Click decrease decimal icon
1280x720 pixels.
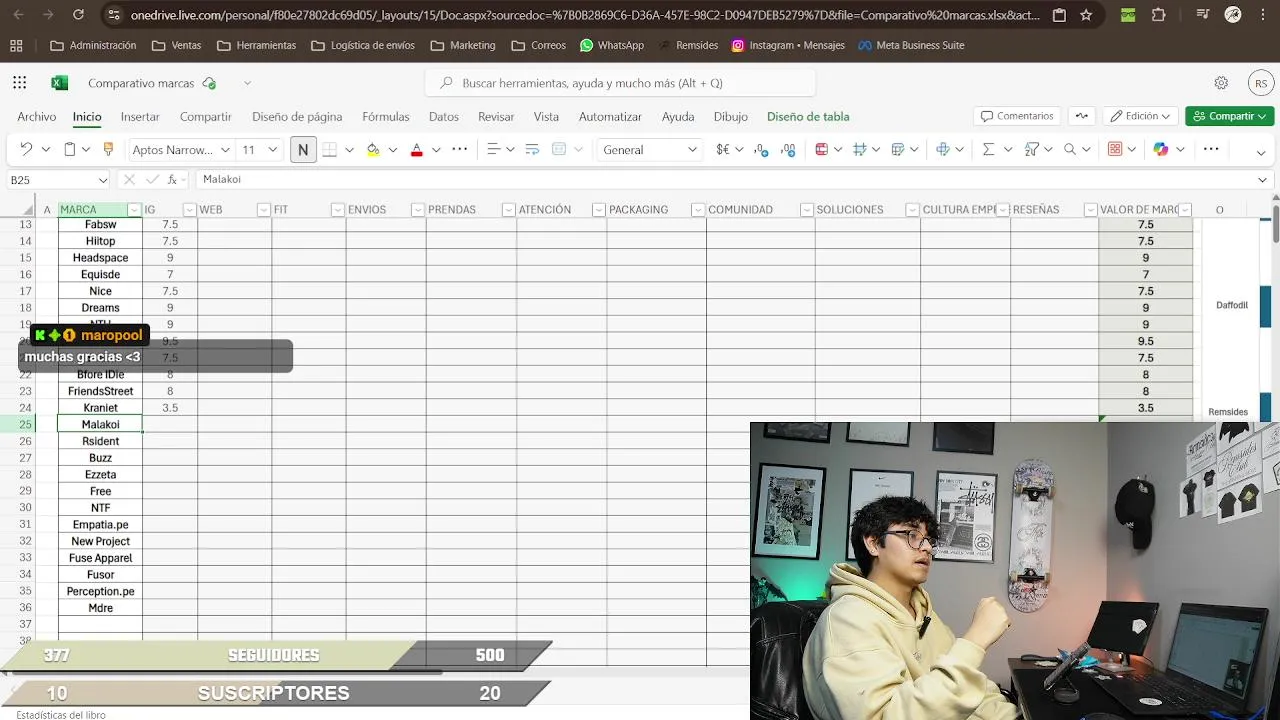tap(761, 149)
